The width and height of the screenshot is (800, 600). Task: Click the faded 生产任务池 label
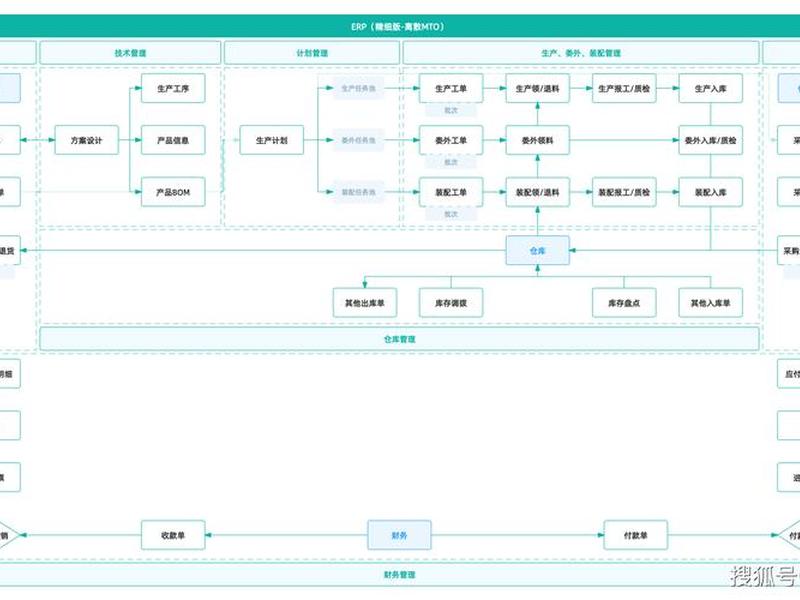[x=358, y=88]
